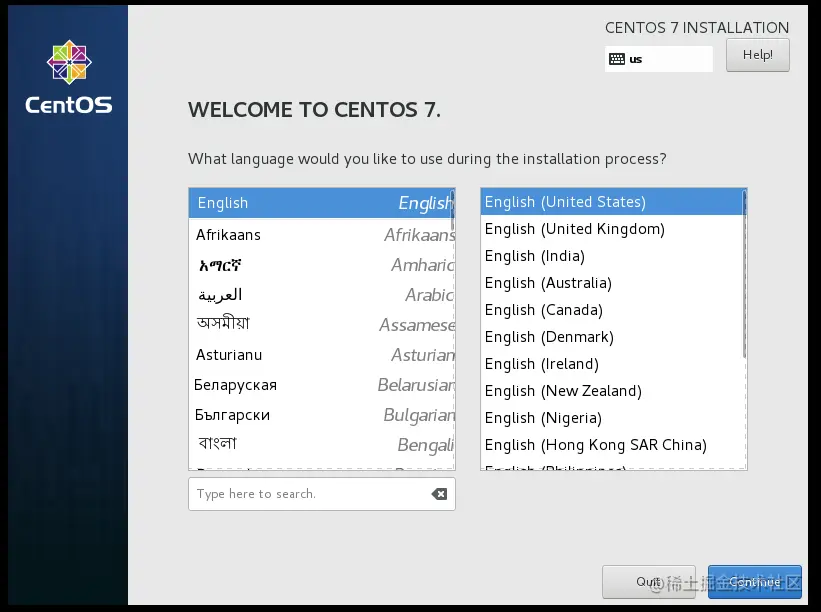Click the keyboard layout icon

(617, 59)
